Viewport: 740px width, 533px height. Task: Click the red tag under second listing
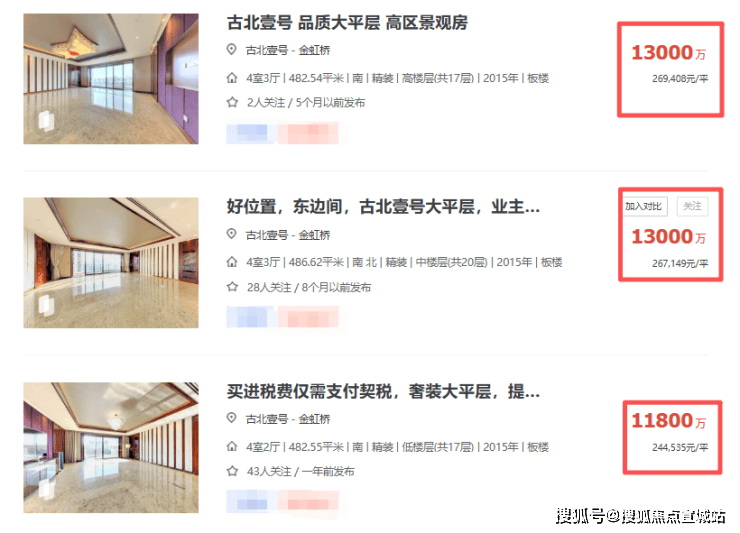308,317
